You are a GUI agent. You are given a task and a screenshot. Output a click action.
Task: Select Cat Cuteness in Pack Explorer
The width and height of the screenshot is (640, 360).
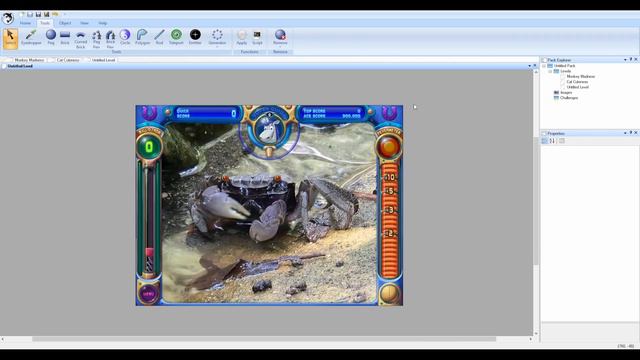pyautogui.click(x=577, y=82)
